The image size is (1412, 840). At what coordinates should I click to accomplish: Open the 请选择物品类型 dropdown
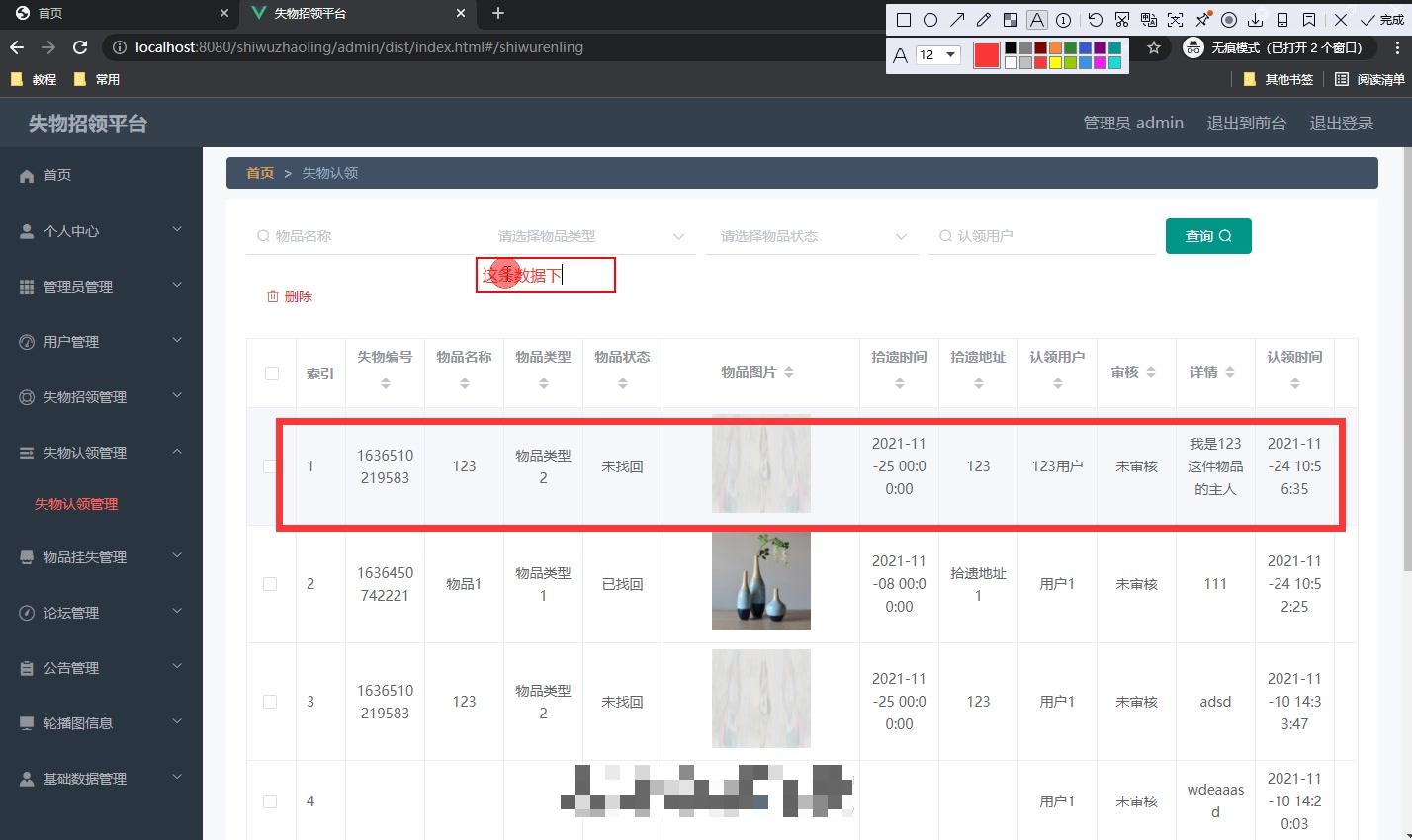[588, 236]
